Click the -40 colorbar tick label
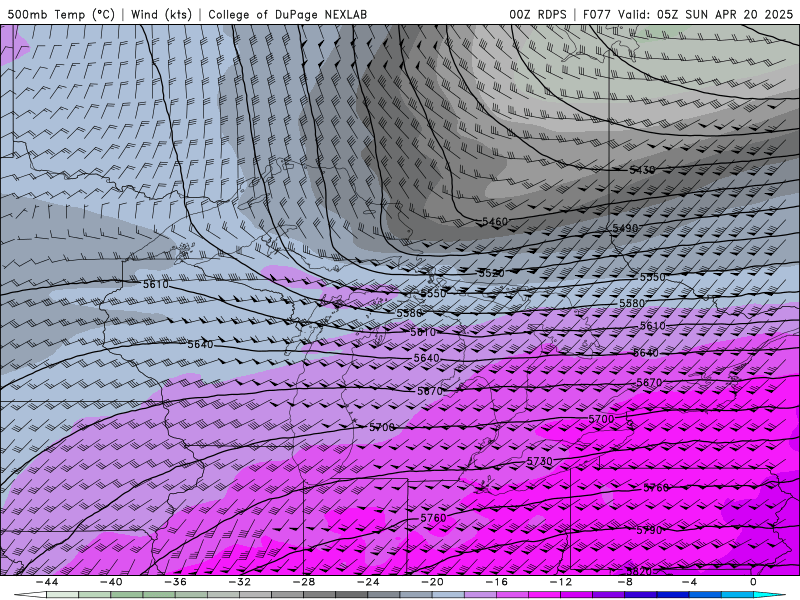Viewport: 800px width, 600px height. (x=111, y=582)
